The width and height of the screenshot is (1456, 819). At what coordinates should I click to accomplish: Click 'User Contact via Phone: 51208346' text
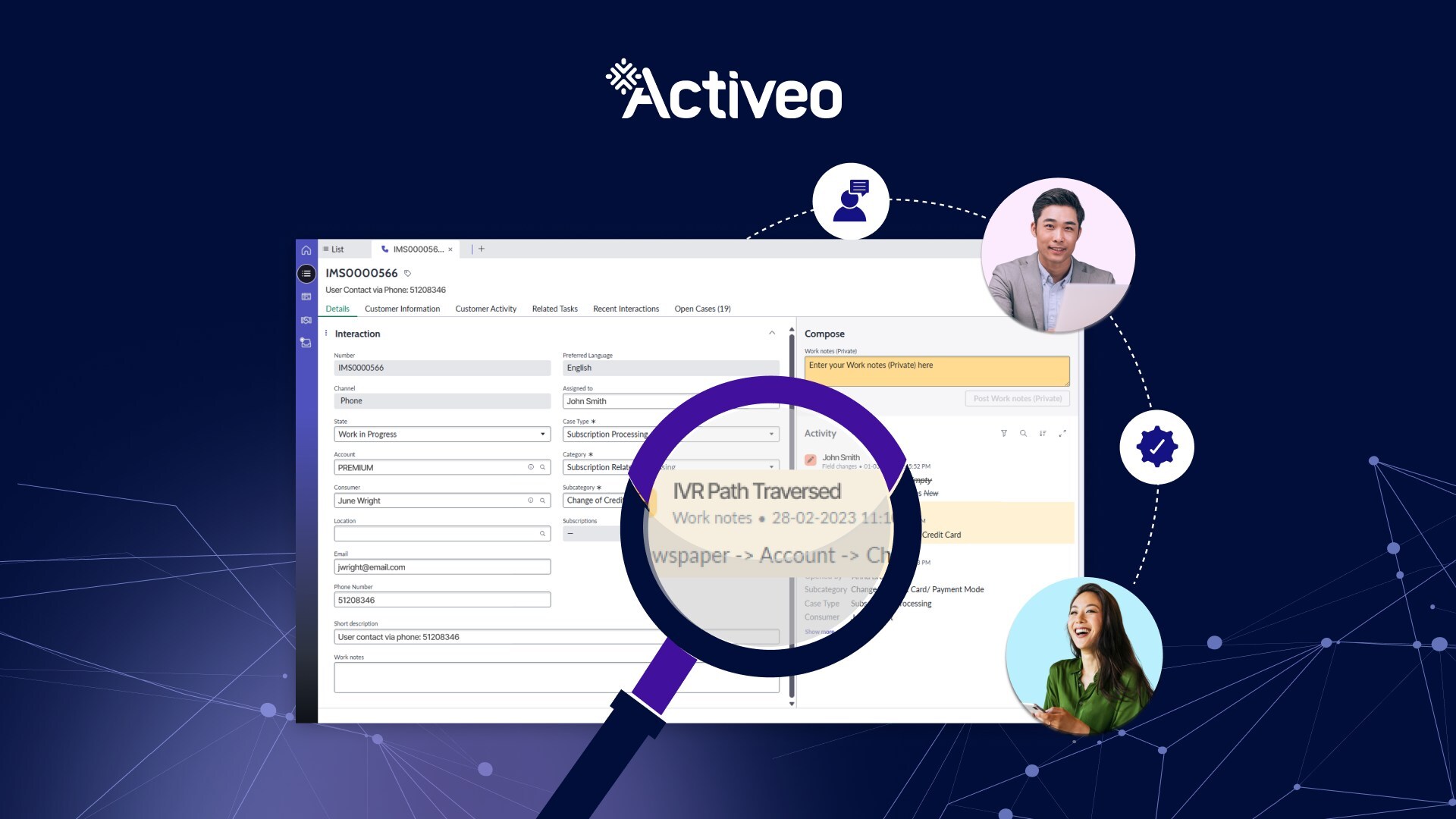click(x=385, y=290)
